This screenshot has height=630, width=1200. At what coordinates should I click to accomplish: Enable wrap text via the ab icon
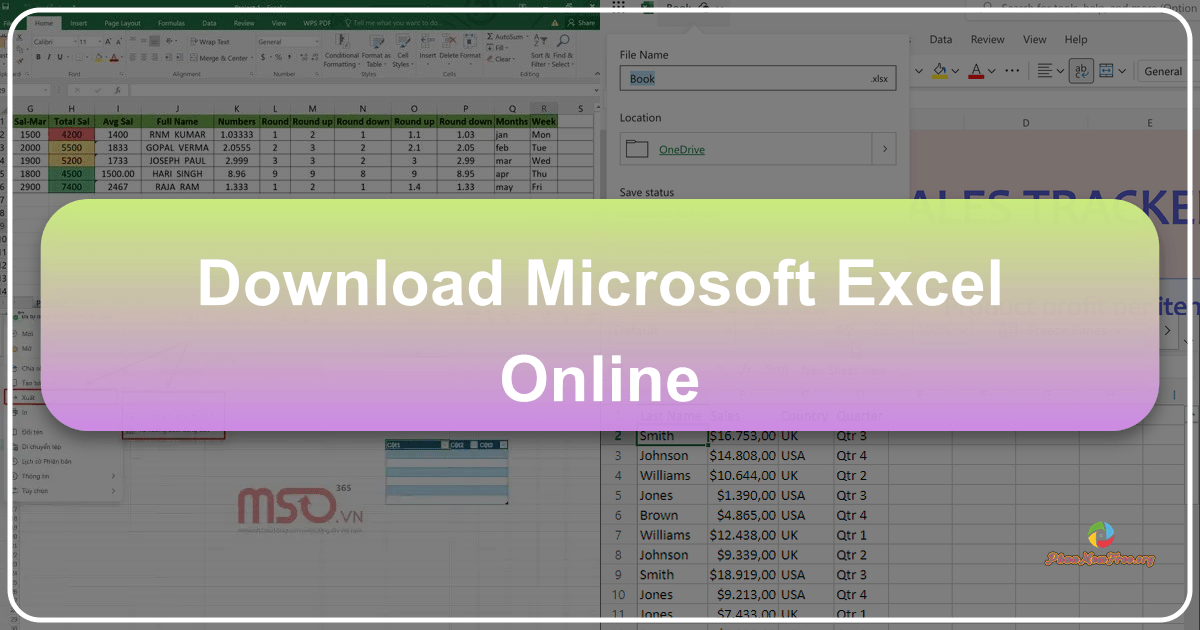(x=1081, y=72)
